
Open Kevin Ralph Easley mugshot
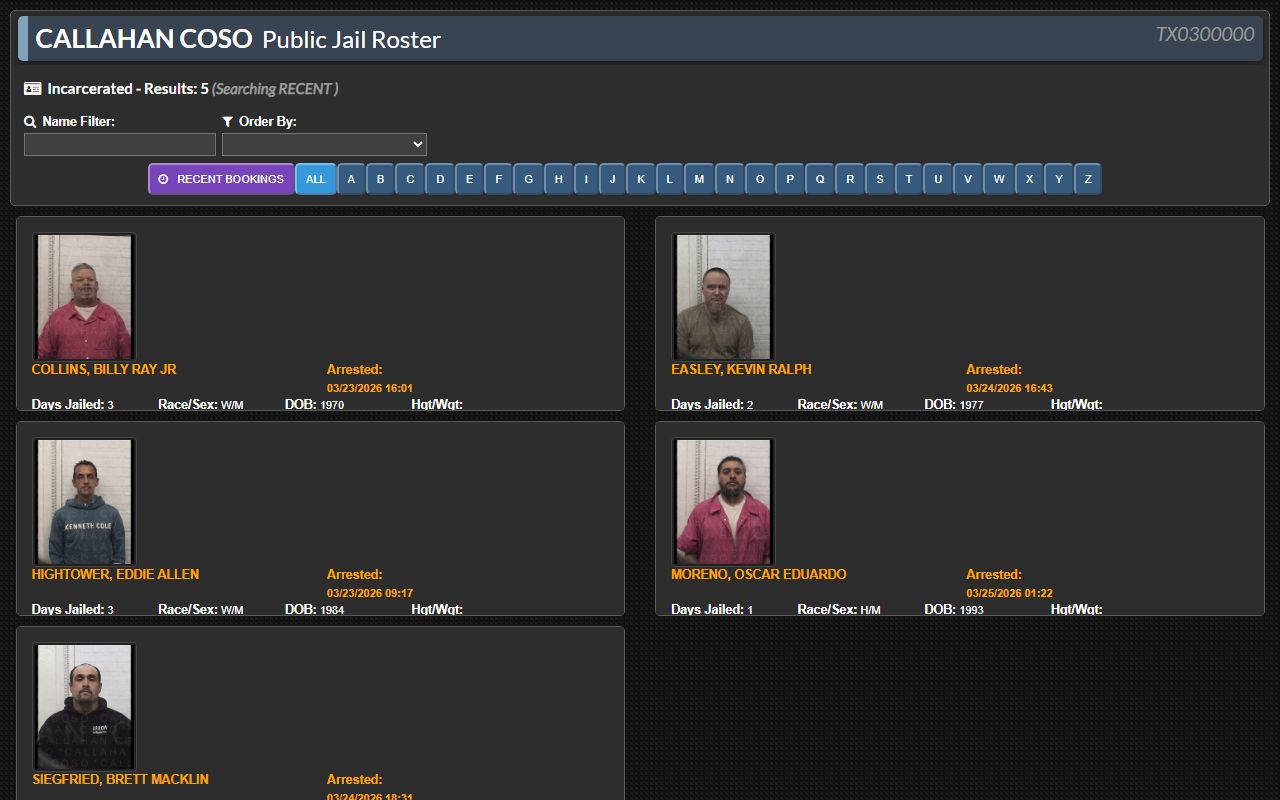pos(723,297)
